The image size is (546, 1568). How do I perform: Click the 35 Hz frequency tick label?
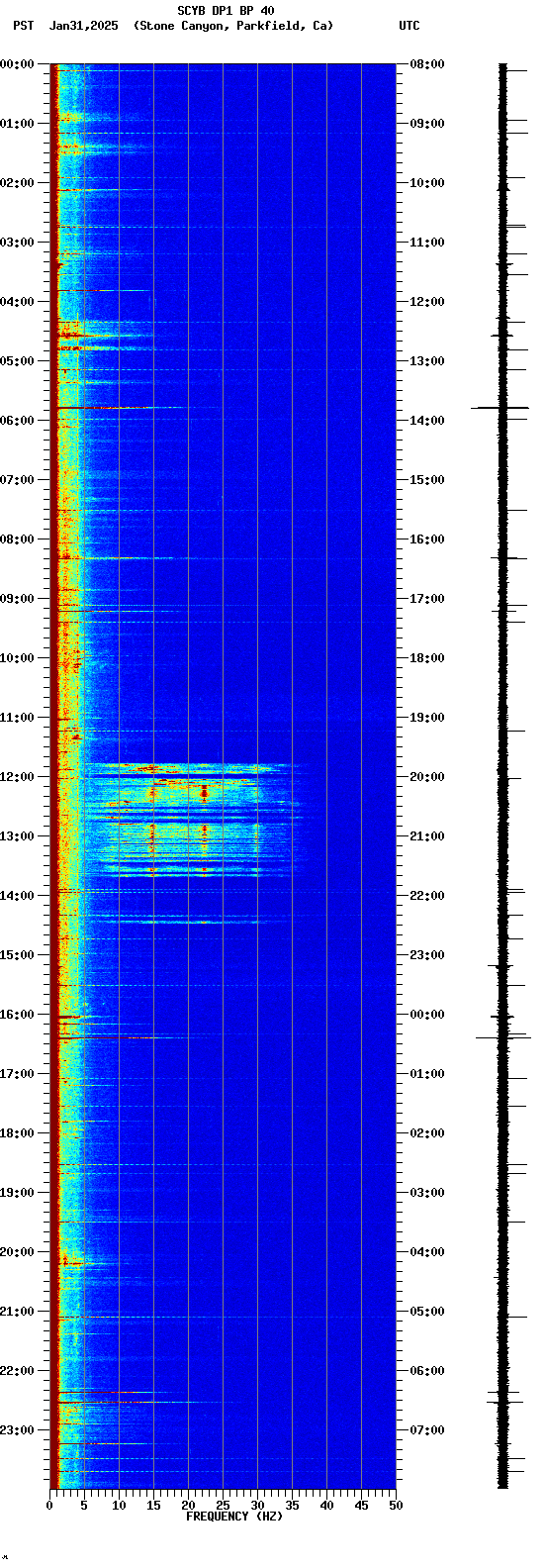pos(292,1506)
